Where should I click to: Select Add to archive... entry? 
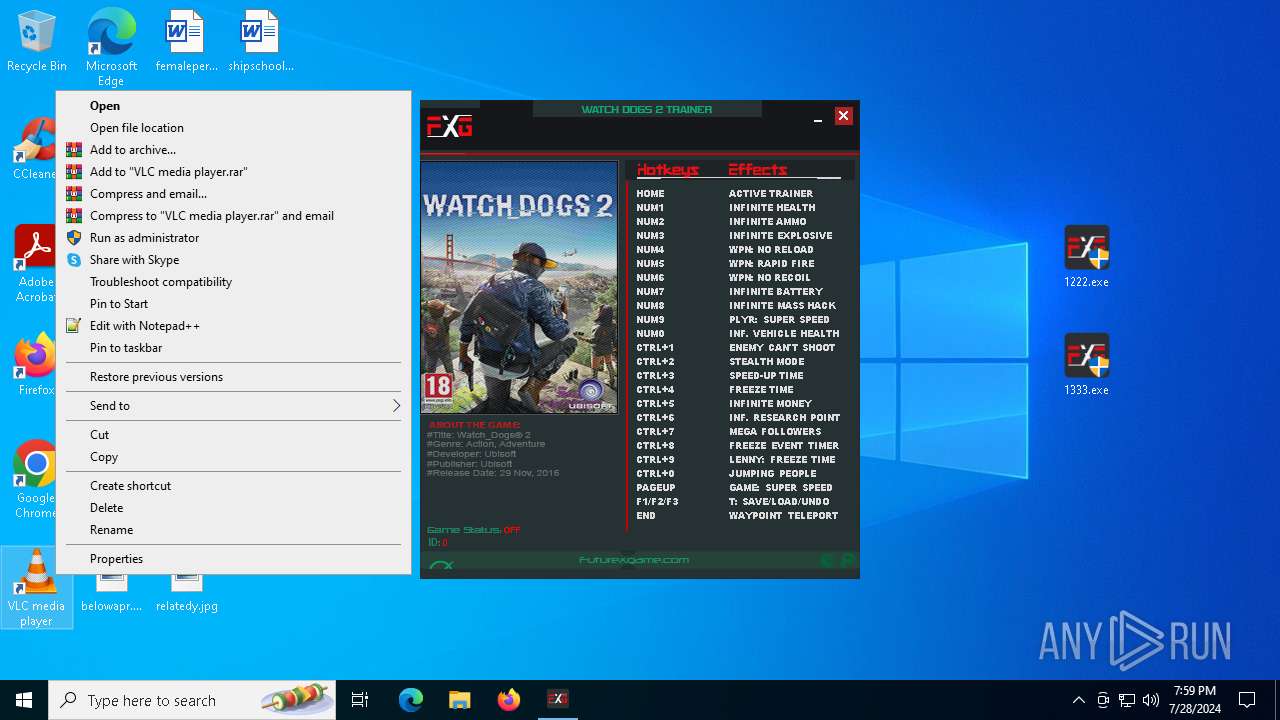click(x=233, y=150)
